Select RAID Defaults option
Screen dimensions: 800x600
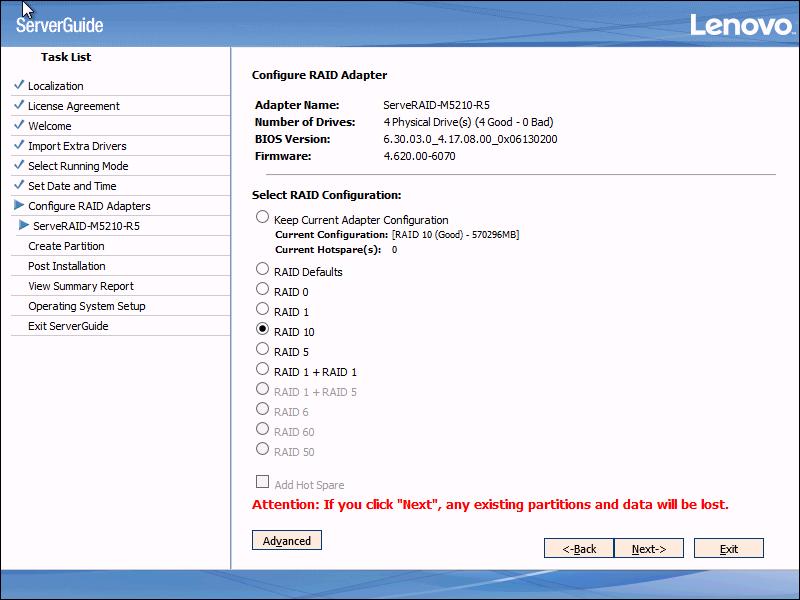coord(262,271)
